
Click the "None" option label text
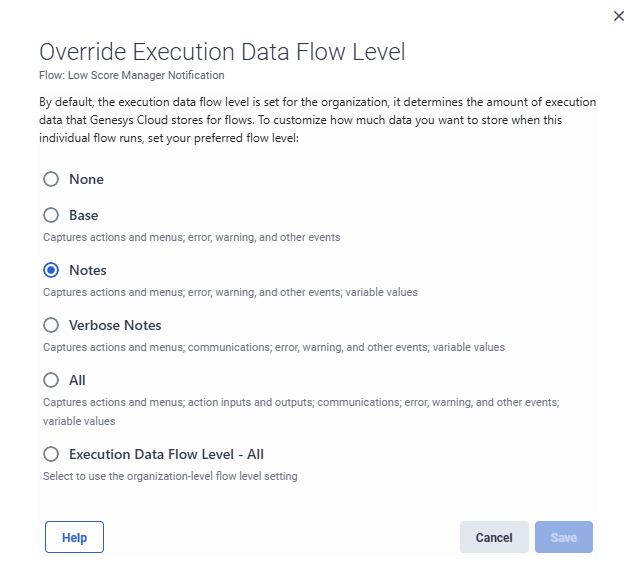[x=86, y=179]
